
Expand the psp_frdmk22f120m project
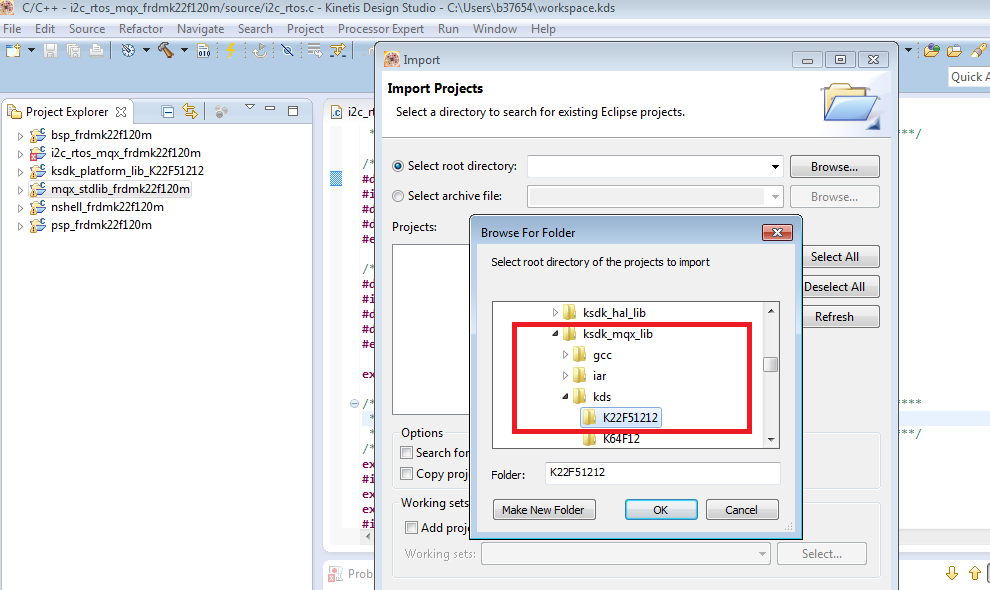20,226
